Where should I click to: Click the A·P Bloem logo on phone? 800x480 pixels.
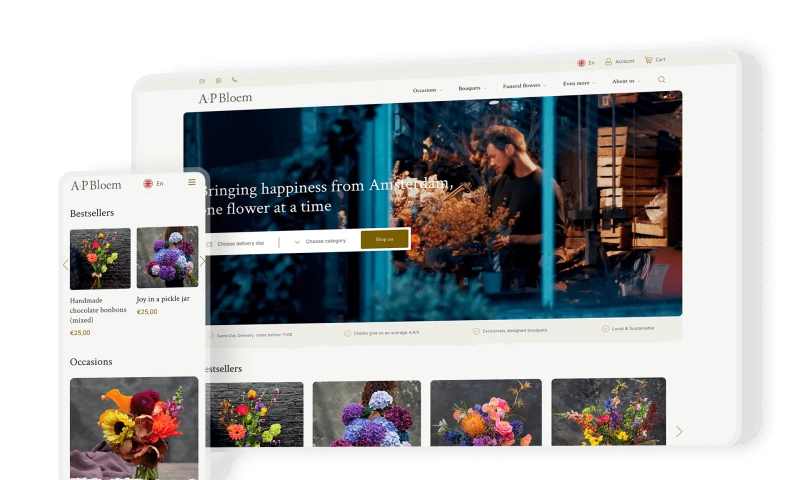tap(96, 185)
